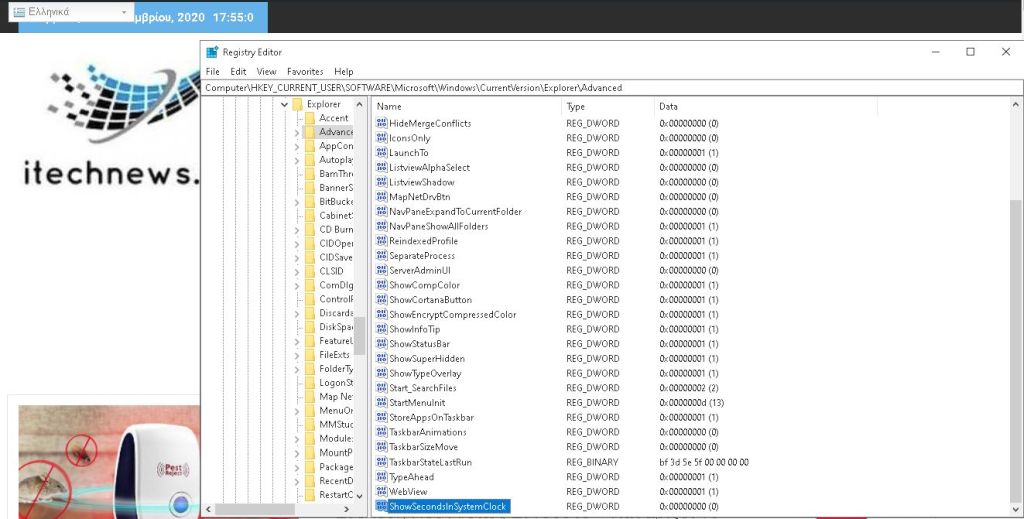
Task: Select the ReindexedProfile value
Action: tap(423, 241)
